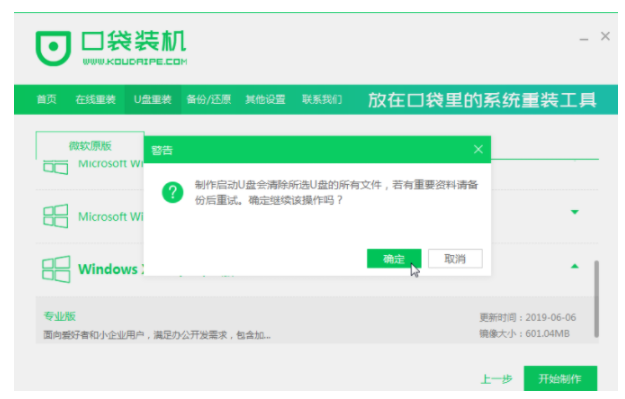Click the system list vertical scrollbar
This screenshot has width=625, height=399.
click(x=596, y=299)
